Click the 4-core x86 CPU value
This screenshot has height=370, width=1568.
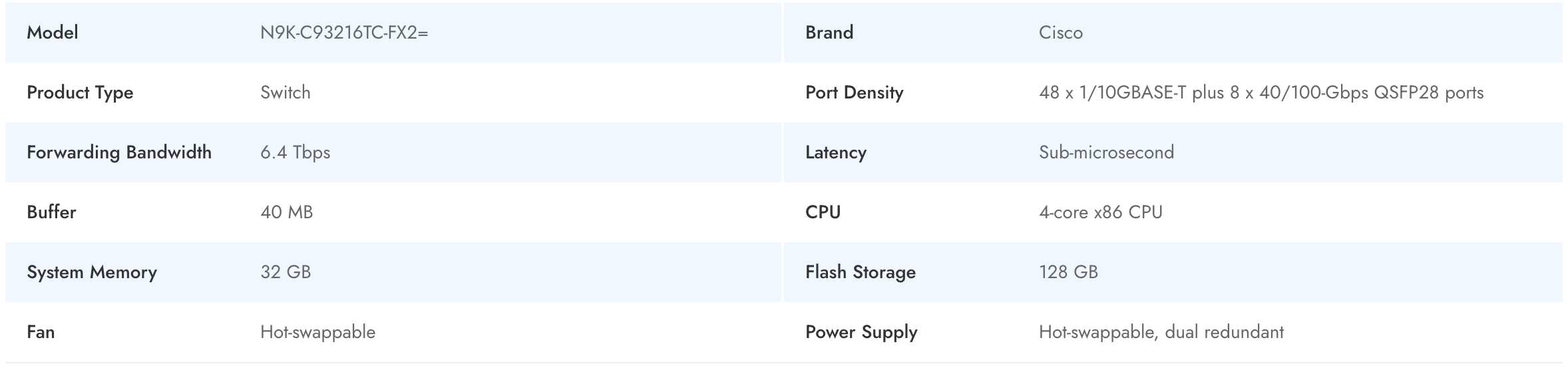point(1100,212)
